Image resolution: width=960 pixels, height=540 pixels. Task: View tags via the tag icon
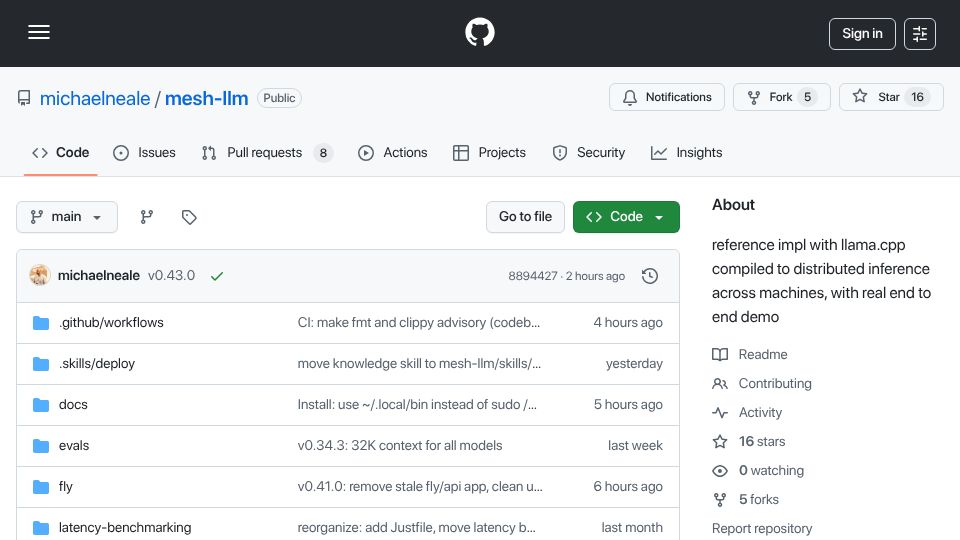[x=189, y=217]
